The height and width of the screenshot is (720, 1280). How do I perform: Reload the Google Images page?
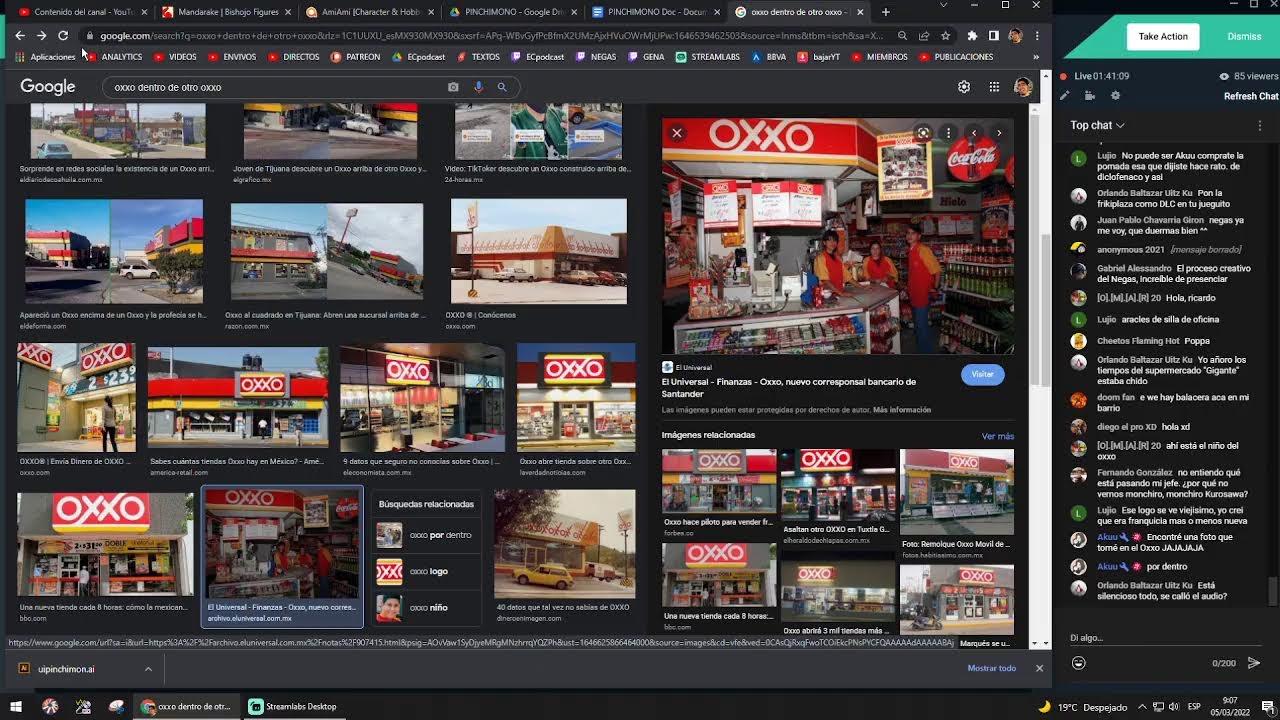63,36
